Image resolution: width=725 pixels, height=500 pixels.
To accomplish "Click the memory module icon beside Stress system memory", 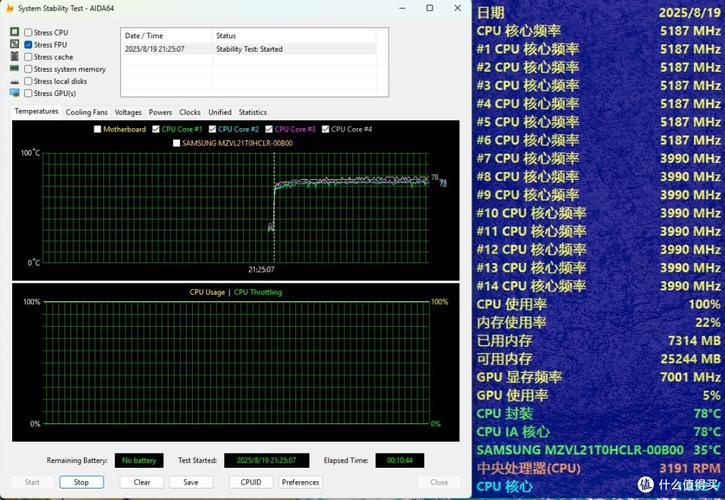I will [x=15, y=69].
